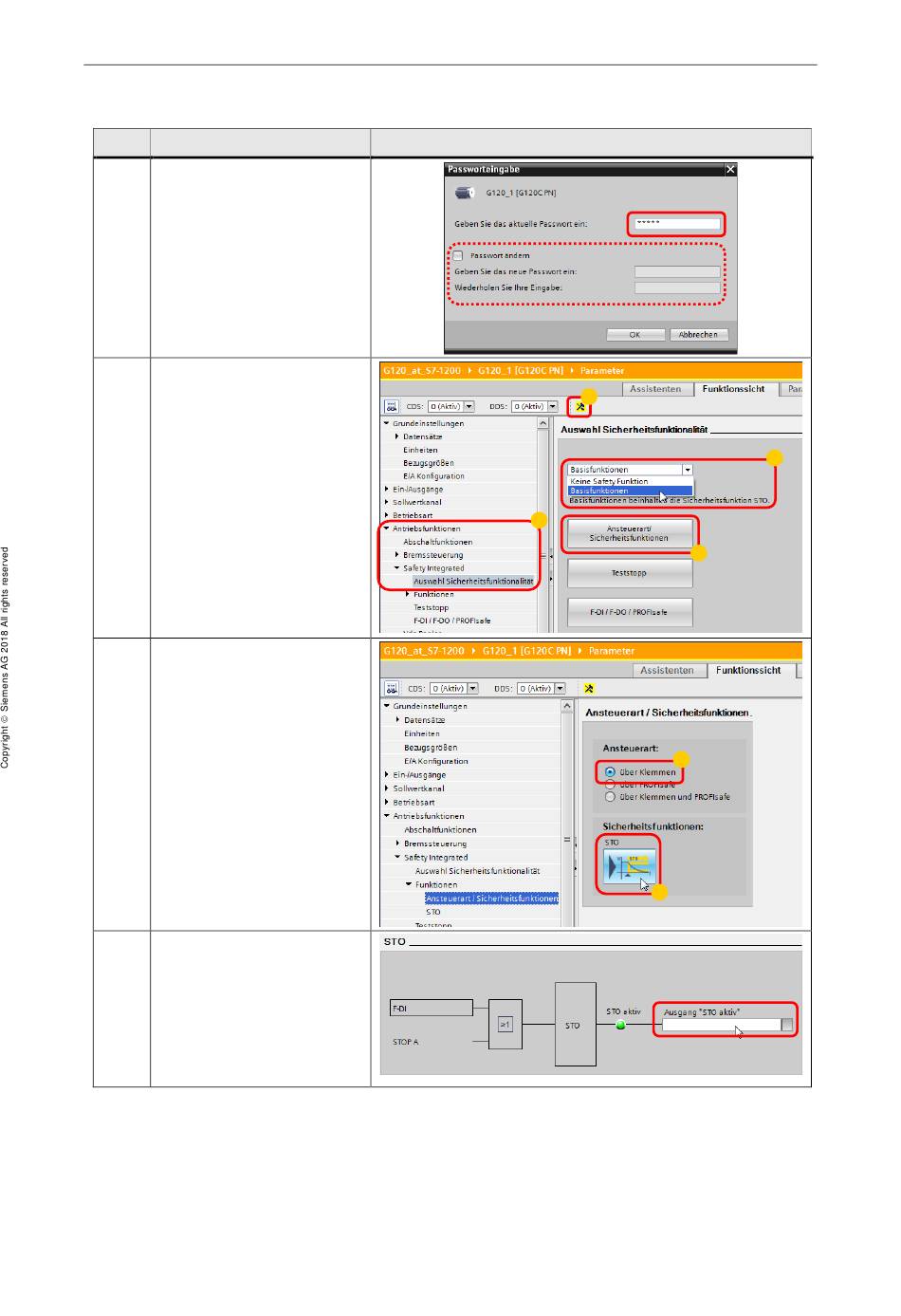
Task: Switch to Assistenten tab in Auswahl Sicherheitsfunktionalität view
Action: point(655,389)
